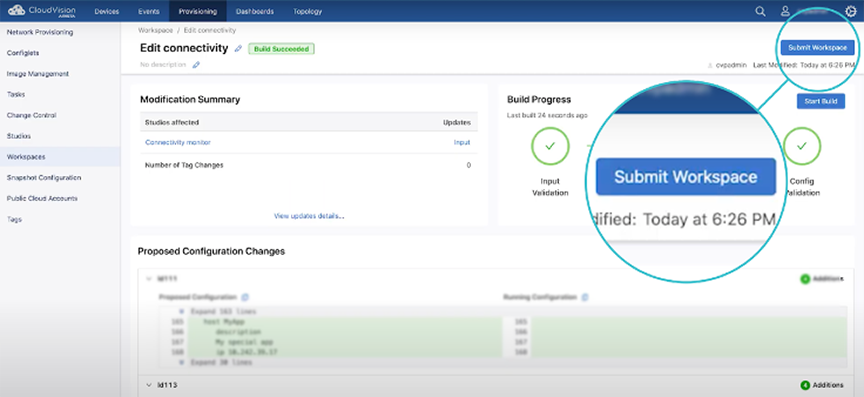Screen dimensions: 864x397
Task: Click the Studios affected column header
Action: pyautogui.click(x=171, y=122)
